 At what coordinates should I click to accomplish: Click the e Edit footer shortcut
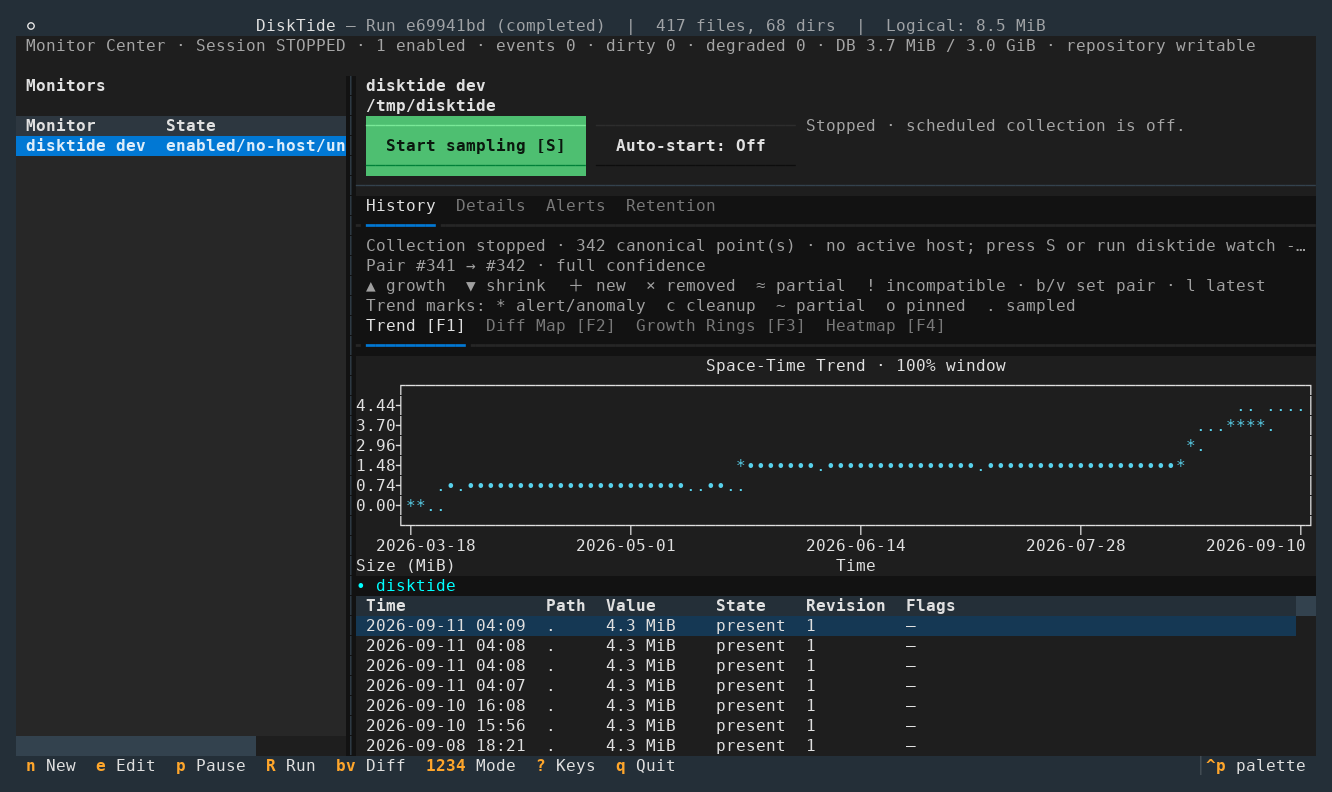point(126,766)
